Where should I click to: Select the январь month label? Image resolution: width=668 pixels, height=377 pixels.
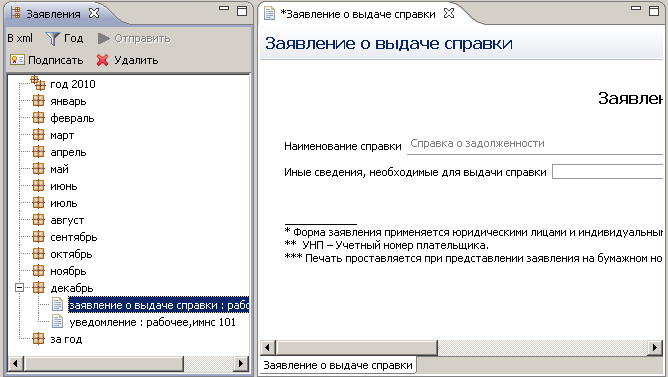point(68,101)
